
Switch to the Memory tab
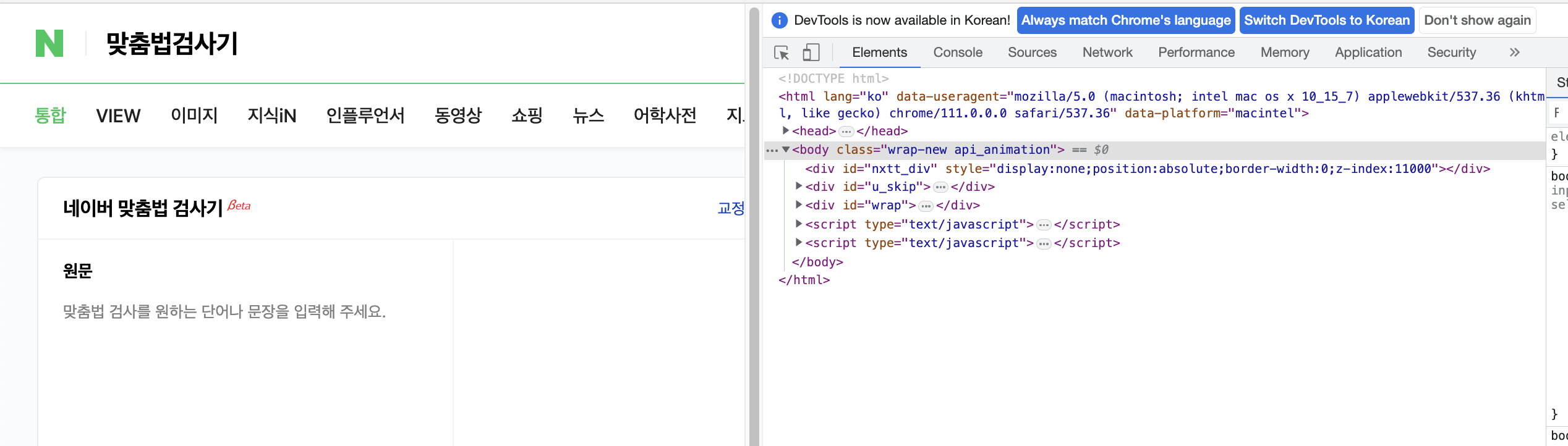[1285, 53]
